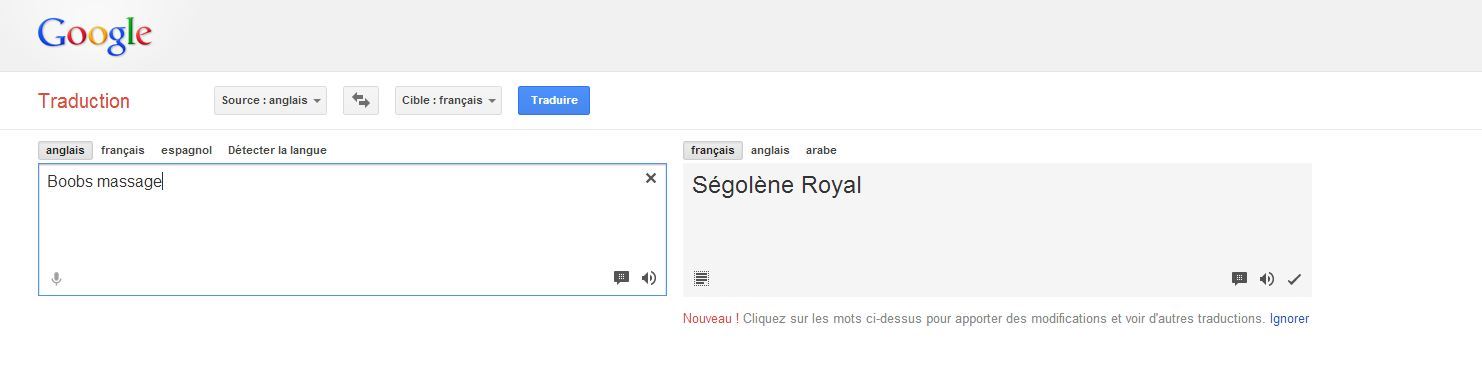The width and height of the screenshot is (1482, 374).
Task: Clear source text with the X icon
Action: (x=651, y=178)
